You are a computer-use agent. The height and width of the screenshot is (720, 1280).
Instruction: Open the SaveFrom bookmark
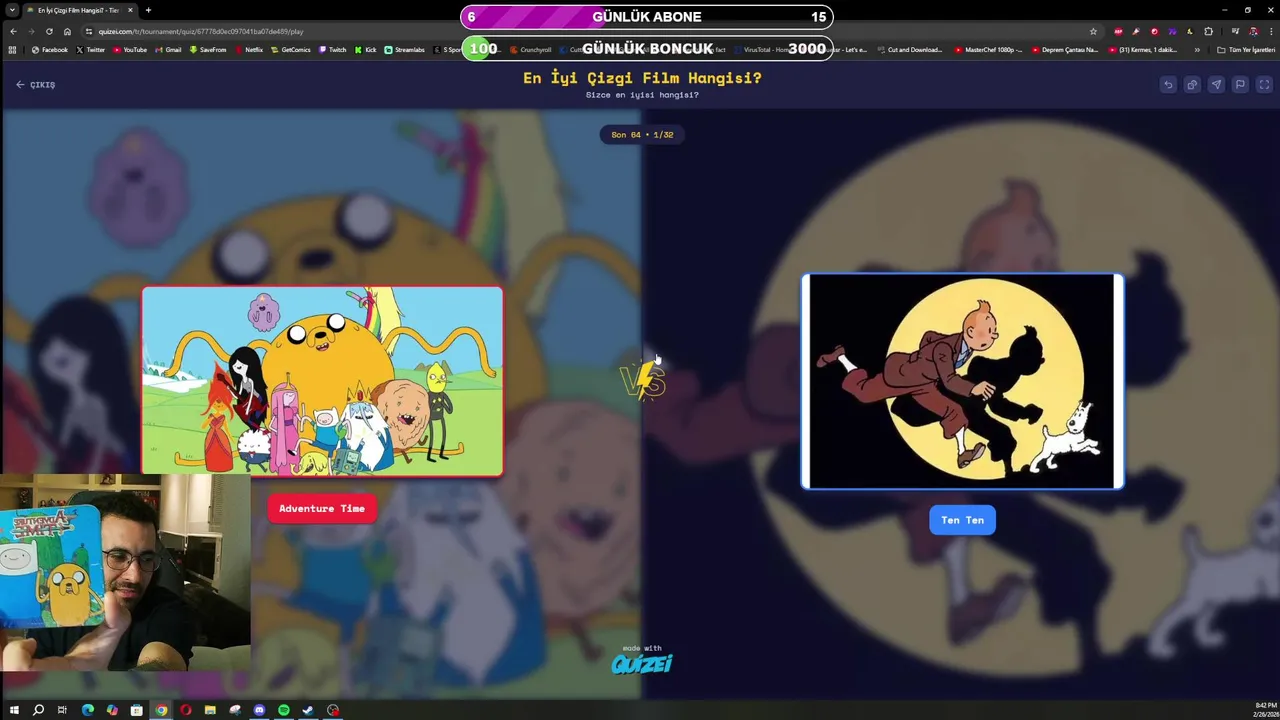coord(208,49)
